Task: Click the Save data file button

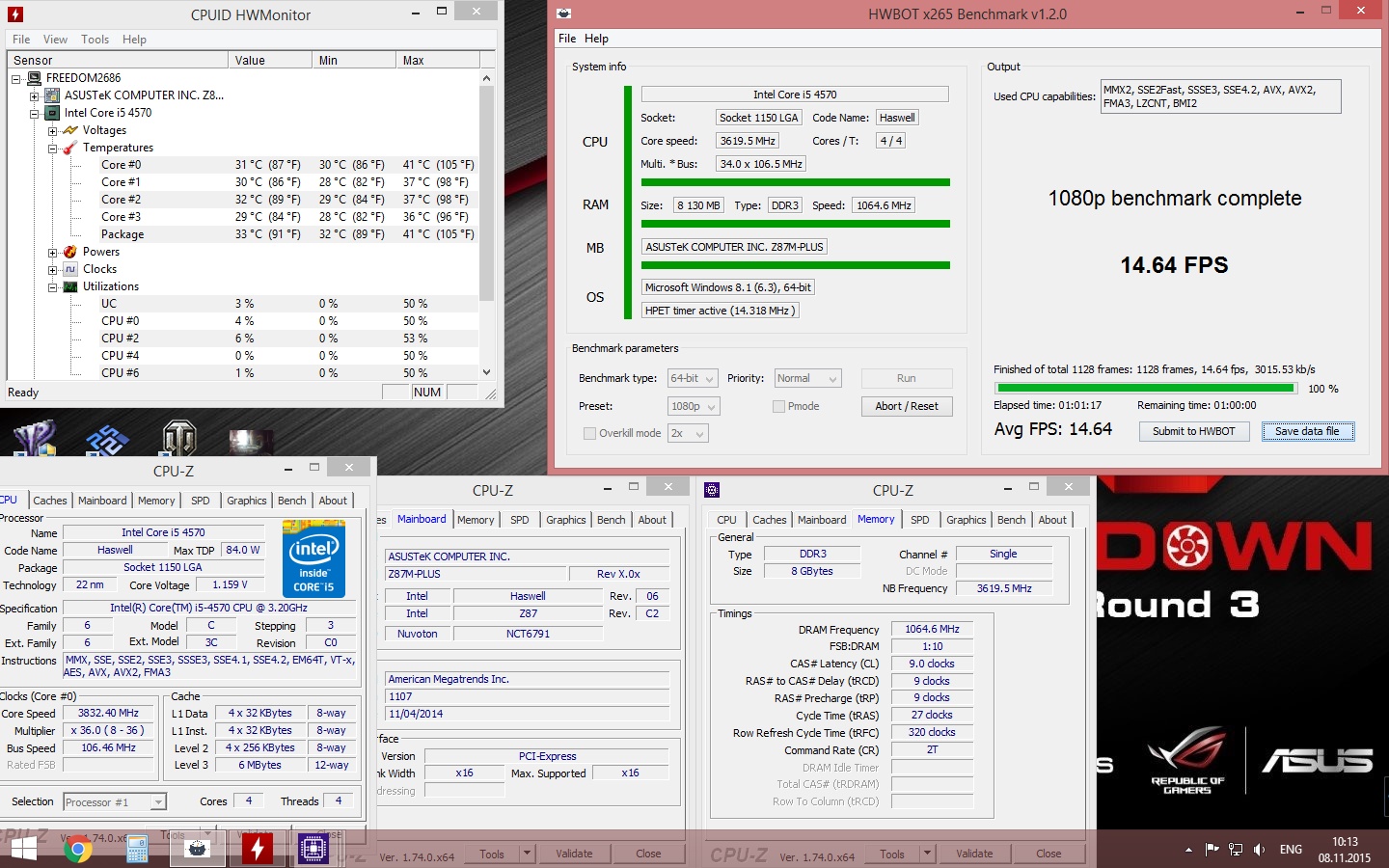Action: [1307, 431]
